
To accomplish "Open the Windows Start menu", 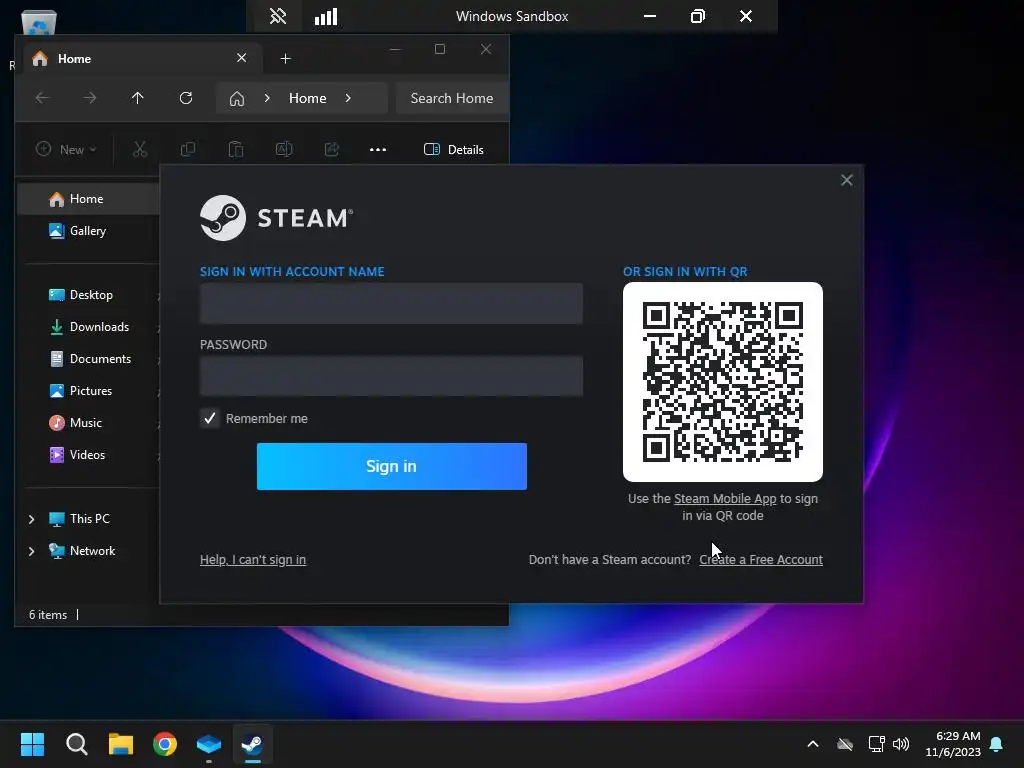I will 32,744.
